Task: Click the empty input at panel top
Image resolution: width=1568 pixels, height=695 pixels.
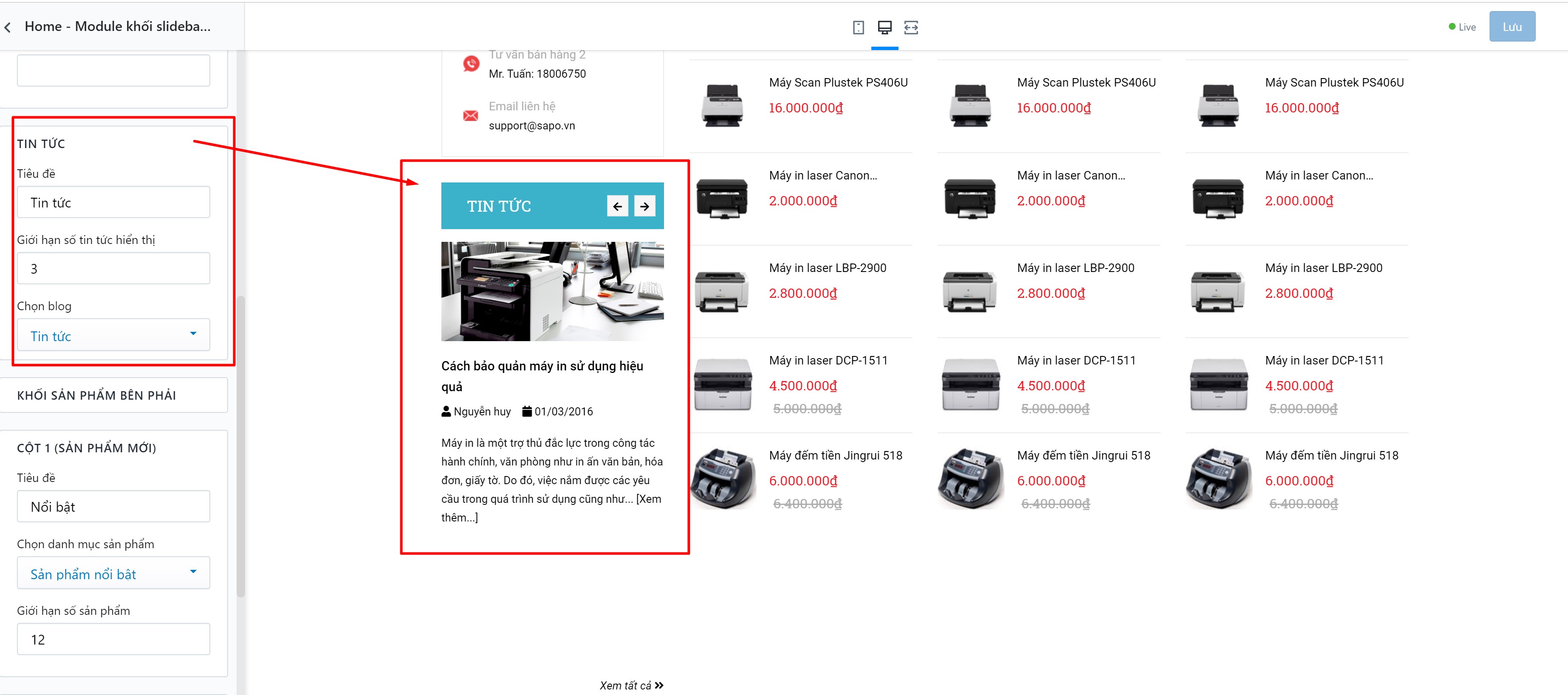Action: [113, 70]
